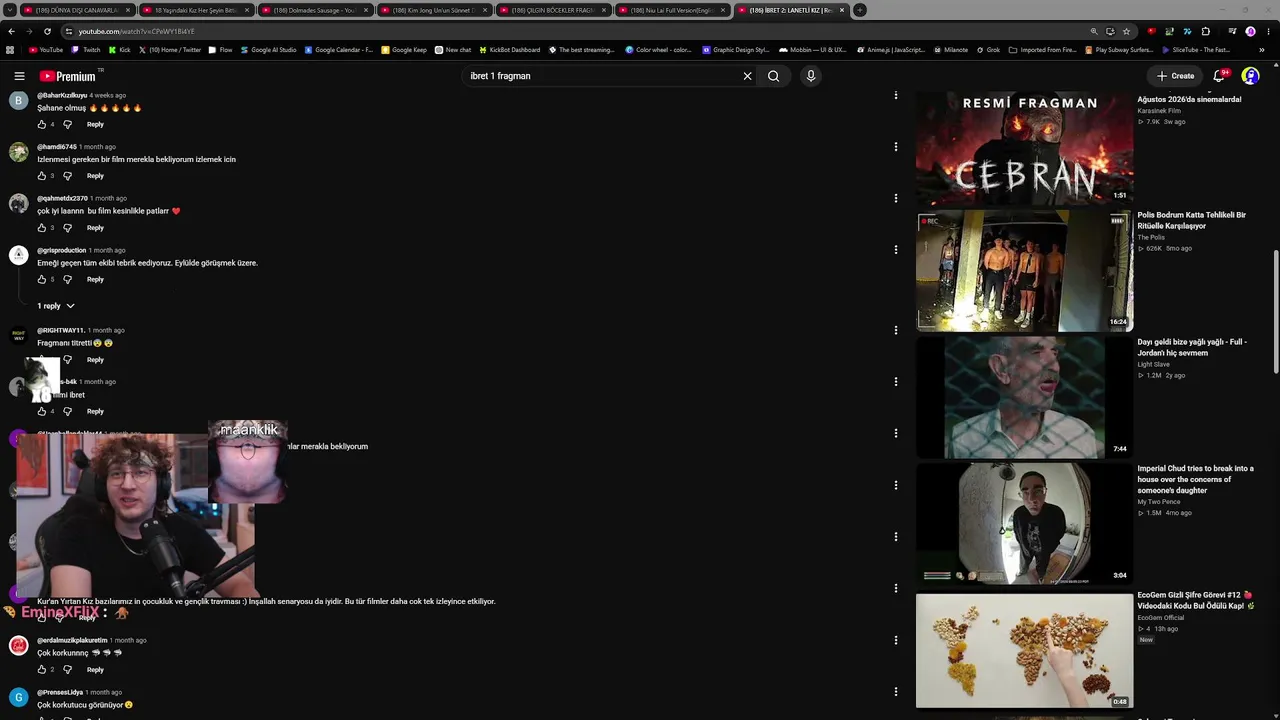This screenshot has height=720, width=1280.
Task: Reply to @hamdi6745 comment
Action: (x=95, y=176)
